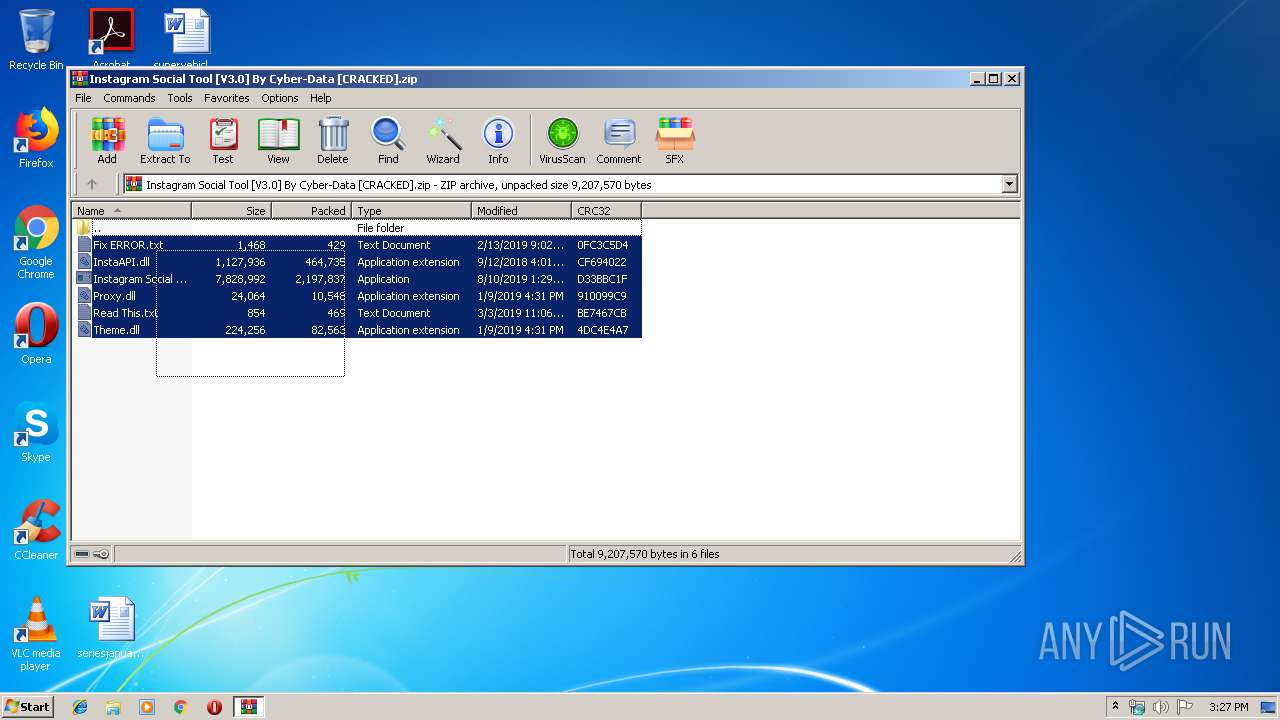Select Theme.dll file
The width and height of the screenshot is (1280, 720).
coord(358,330)
